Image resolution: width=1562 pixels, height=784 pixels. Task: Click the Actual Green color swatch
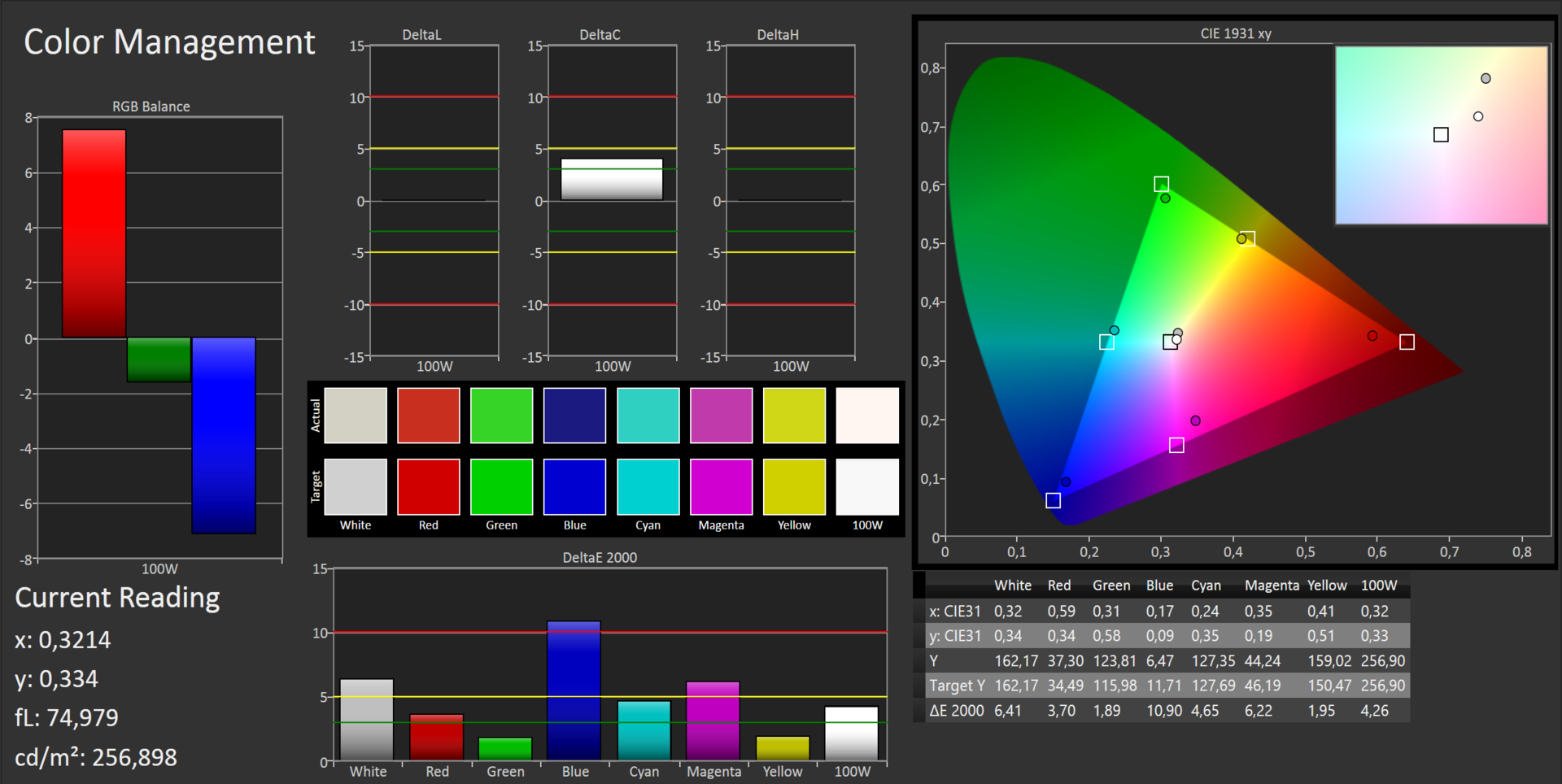(502, 416)
